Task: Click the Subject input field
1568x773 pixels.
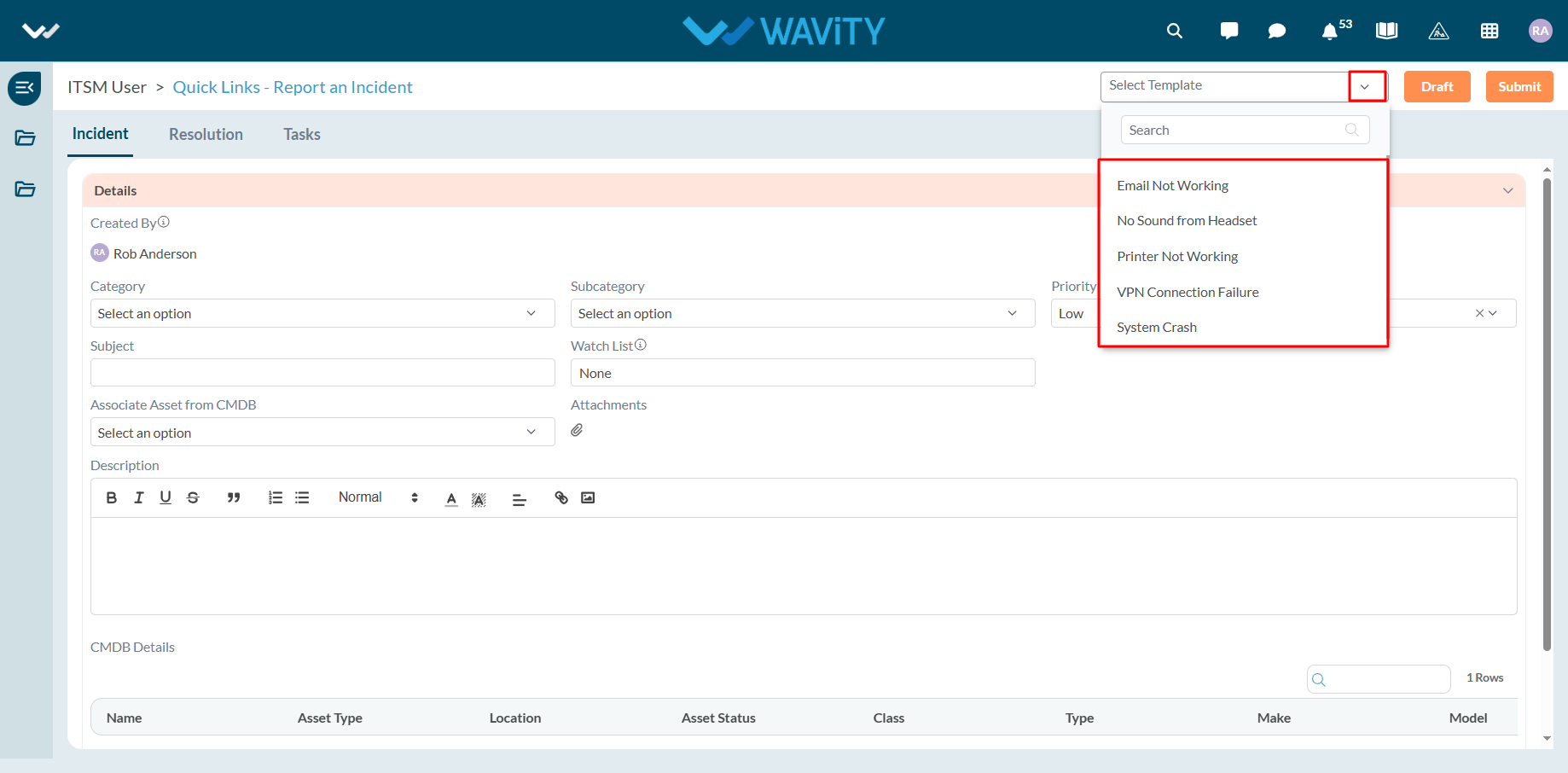Action: pyautogui.click(x=322, y=372)
